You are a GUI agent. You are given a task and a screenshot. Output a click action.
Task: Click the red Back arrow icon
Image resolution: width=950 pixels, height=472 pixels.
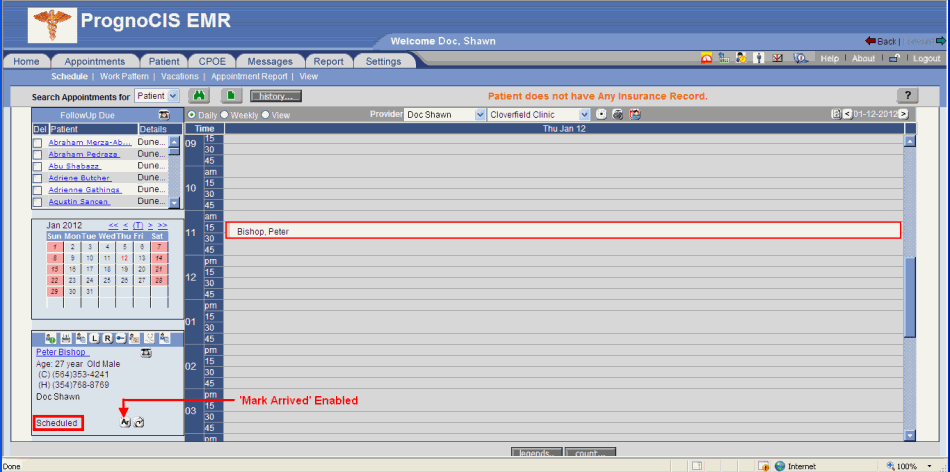pos(870,41)
